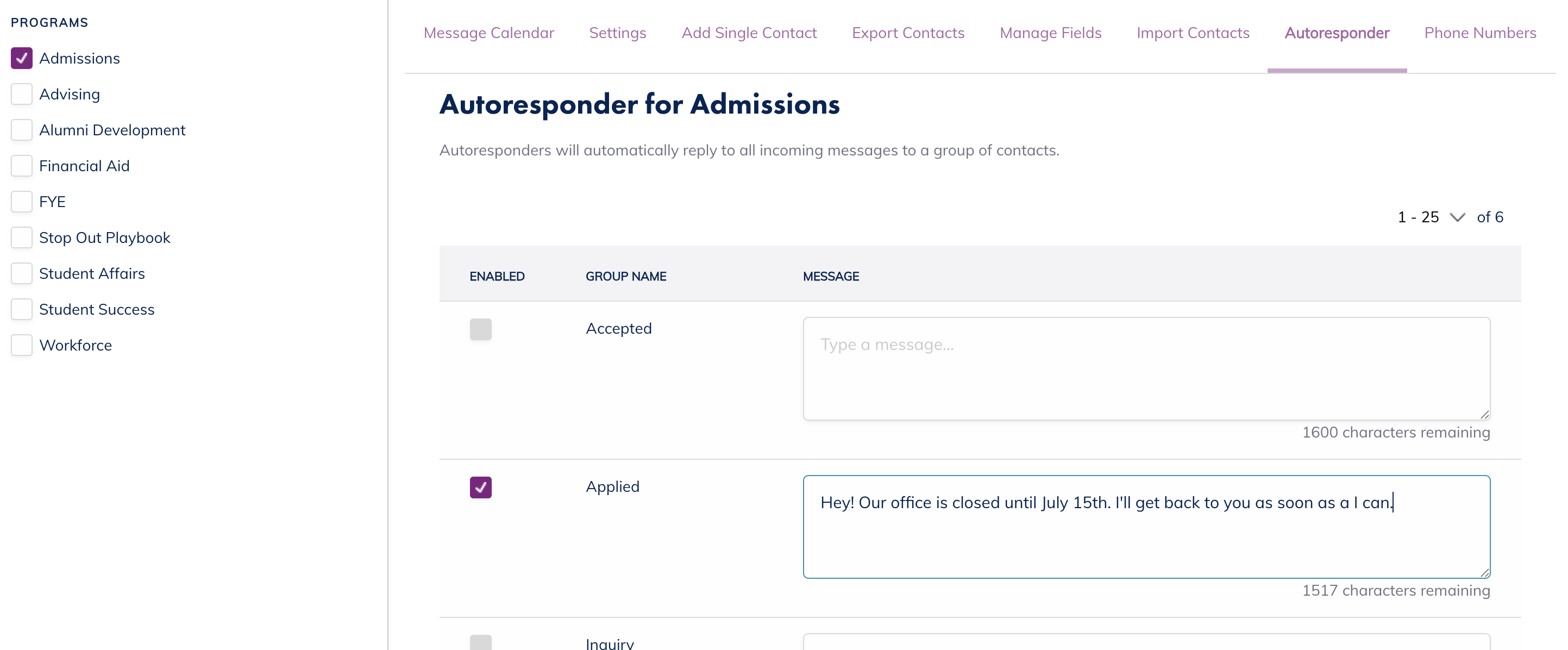Enable the Workforce program checkbox
Image resolution: width=1568 pixels, height=650 pixels.
(x=22, y=345)
